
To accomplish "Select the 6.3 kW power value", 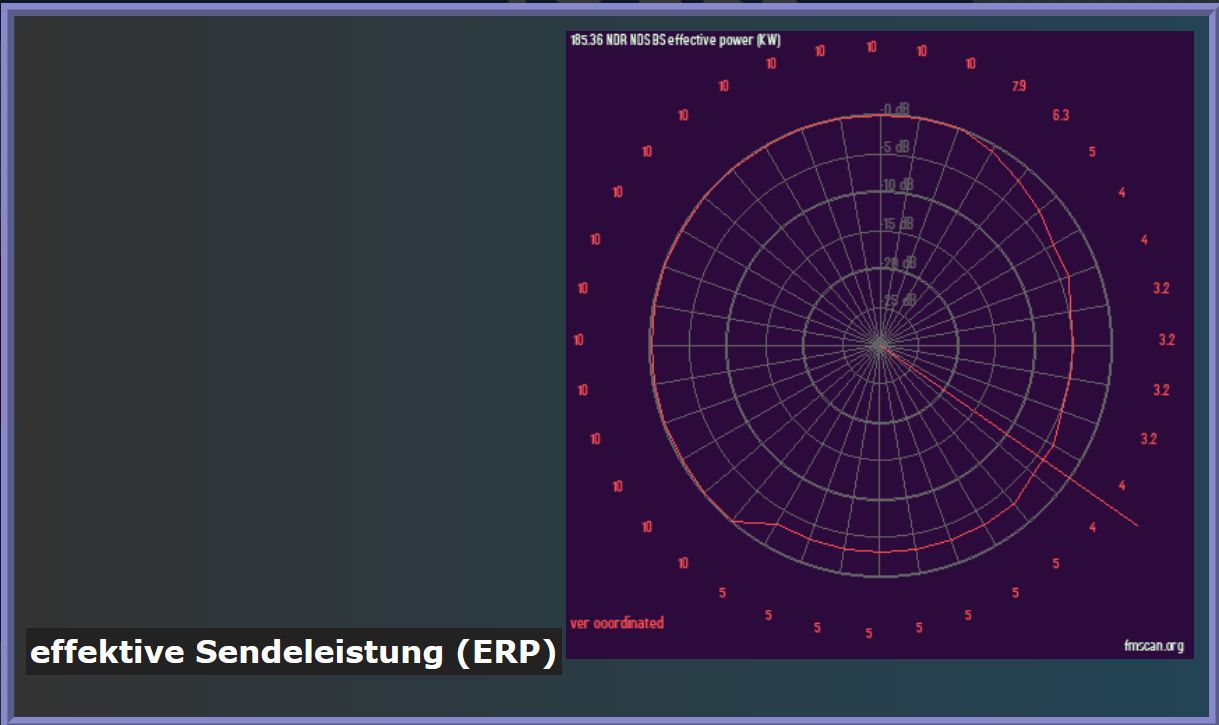I will (1060, 115).
